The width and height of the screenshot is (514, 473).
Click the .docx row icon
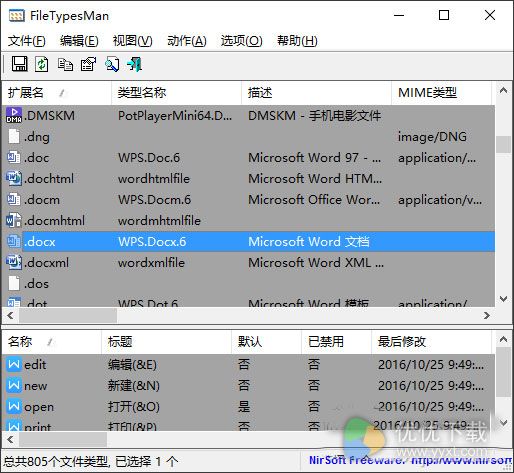click(14, 241)
